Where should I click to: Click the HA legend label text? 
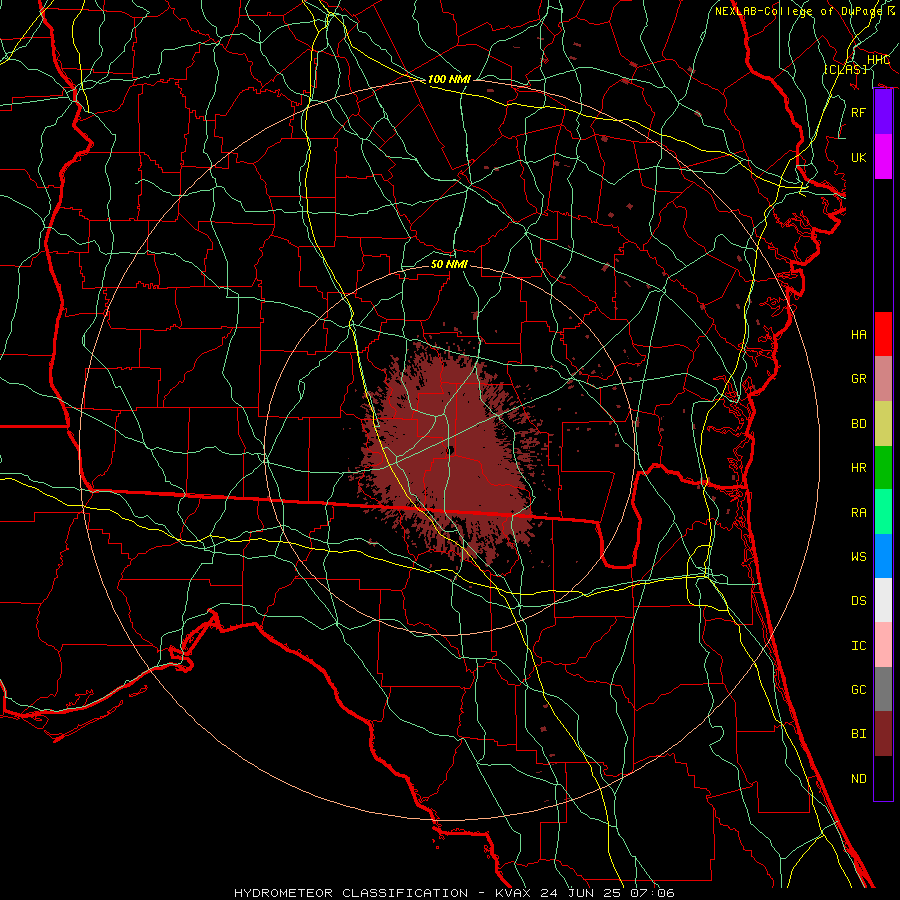point(859,335)
